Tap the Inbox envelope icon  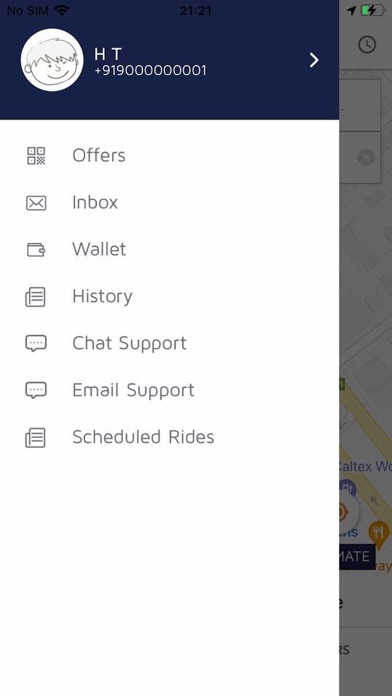(36, 203)
